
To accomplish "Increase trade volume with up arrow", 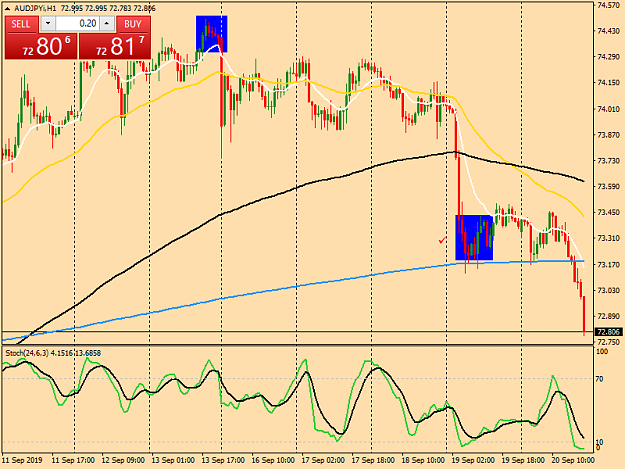I will click(x=106, y=24).
